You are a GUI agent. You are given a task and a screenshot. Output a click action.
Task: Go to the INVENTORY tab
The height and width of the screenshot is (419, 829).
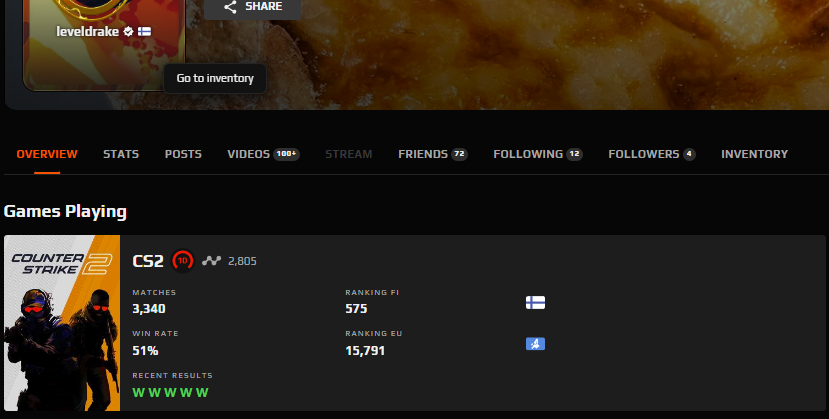(x=754, y=154)
